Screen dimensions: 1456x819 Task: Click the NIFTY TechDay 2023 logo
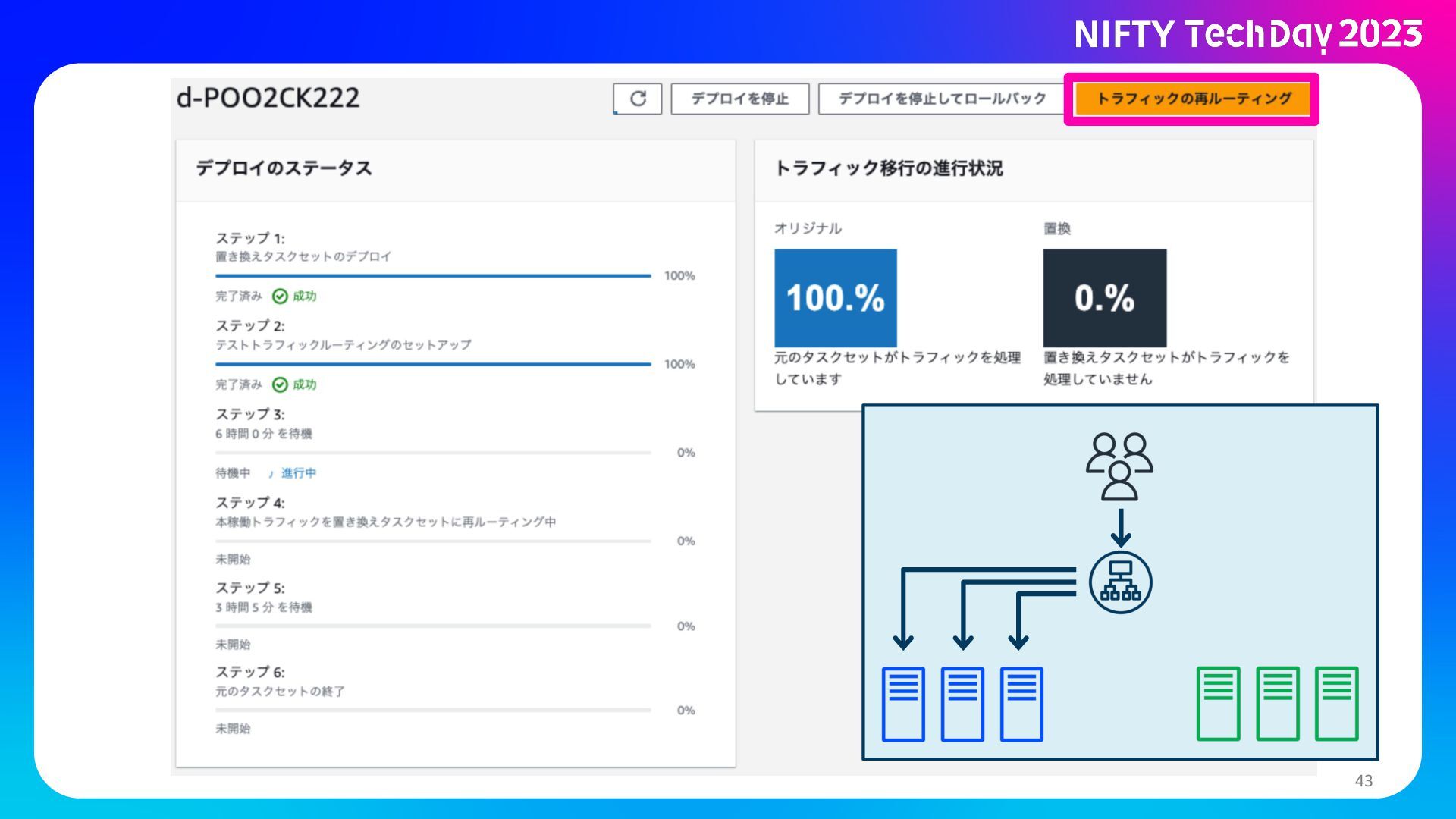pos(1247,34)
